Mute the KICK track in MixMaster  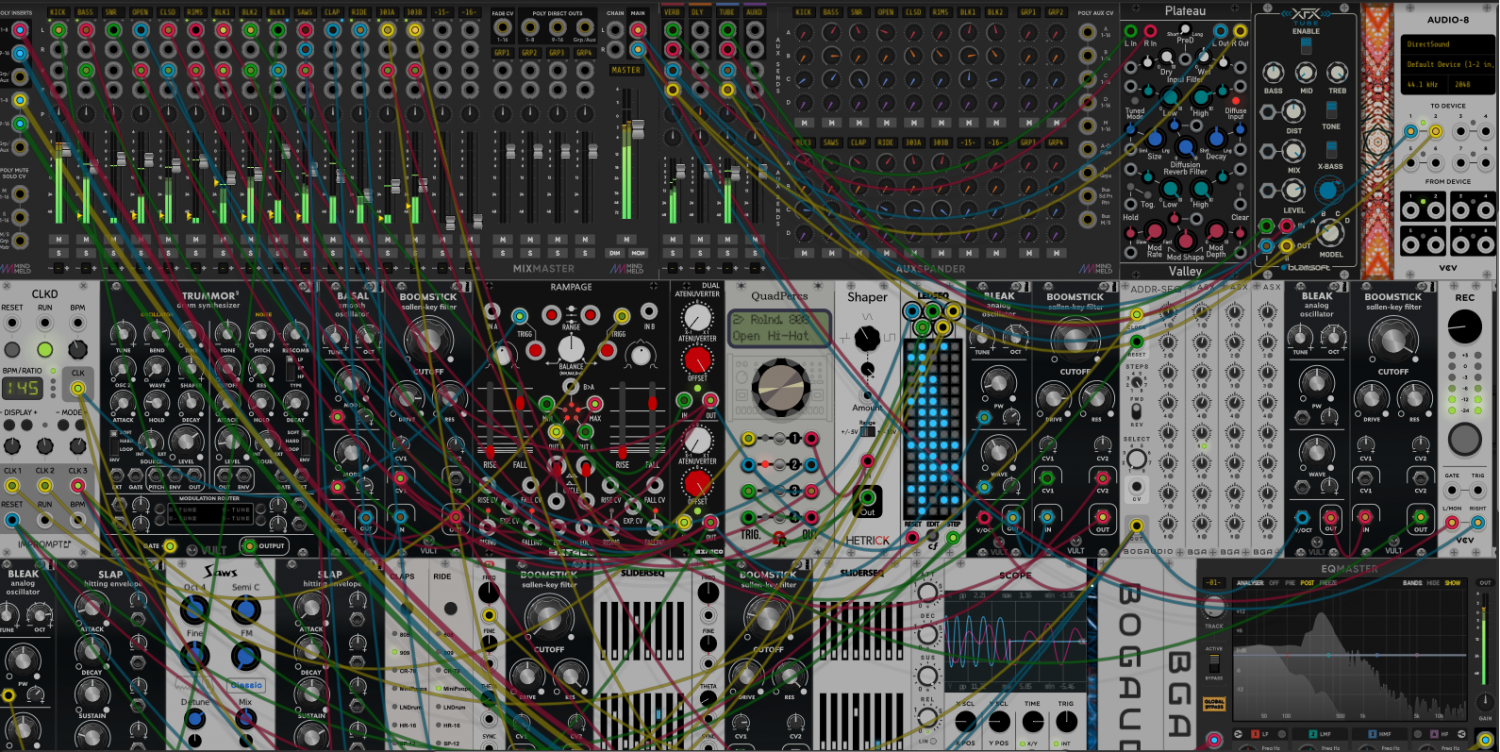58,240
